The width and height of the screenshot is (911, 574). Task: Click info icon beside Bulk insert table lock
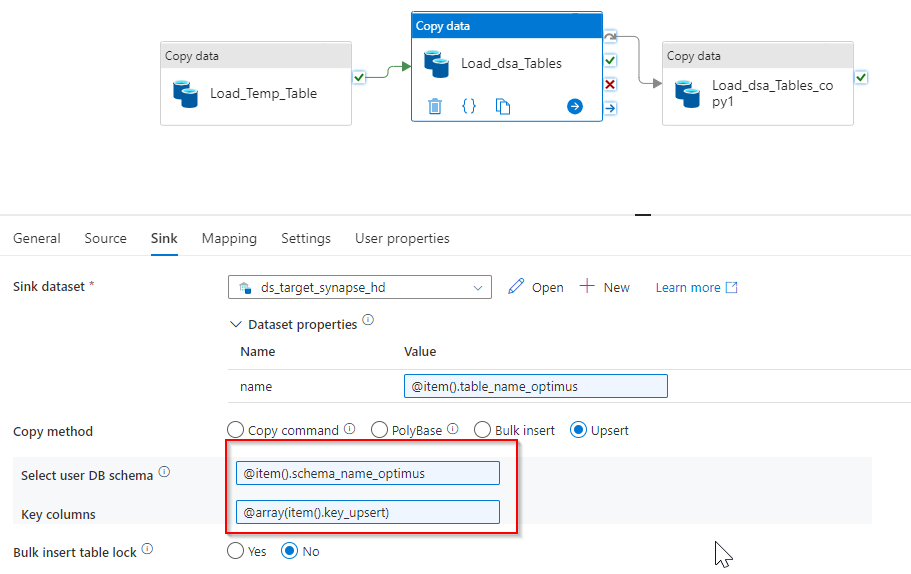coord(148,548)
